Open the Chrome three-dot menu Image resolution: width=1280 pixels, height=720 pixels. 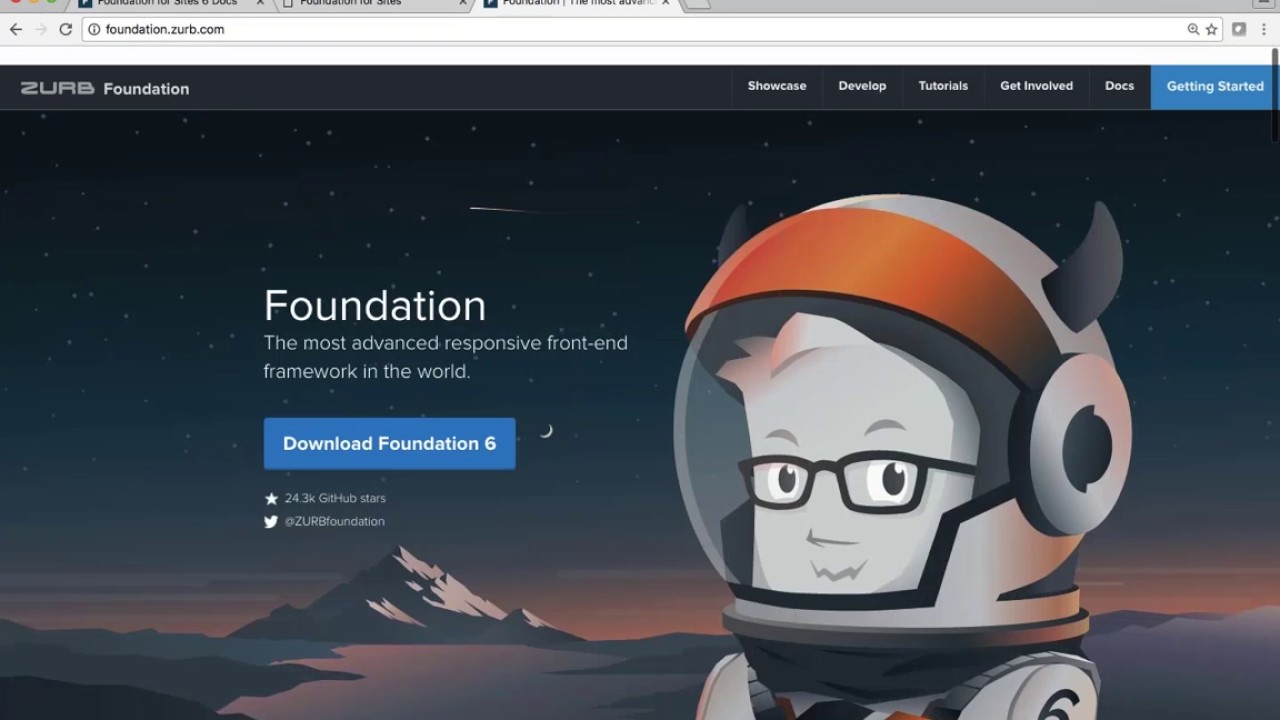(1264, 29)
